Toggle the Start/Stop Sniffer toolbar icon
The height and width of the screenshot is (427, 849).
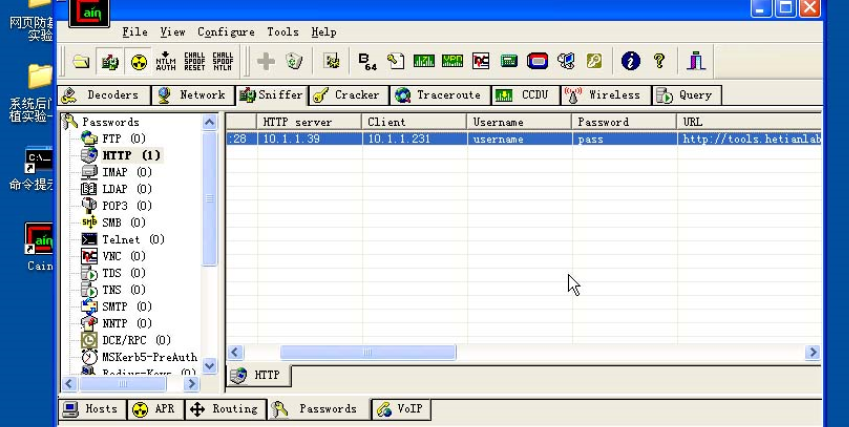pos(110,61)
